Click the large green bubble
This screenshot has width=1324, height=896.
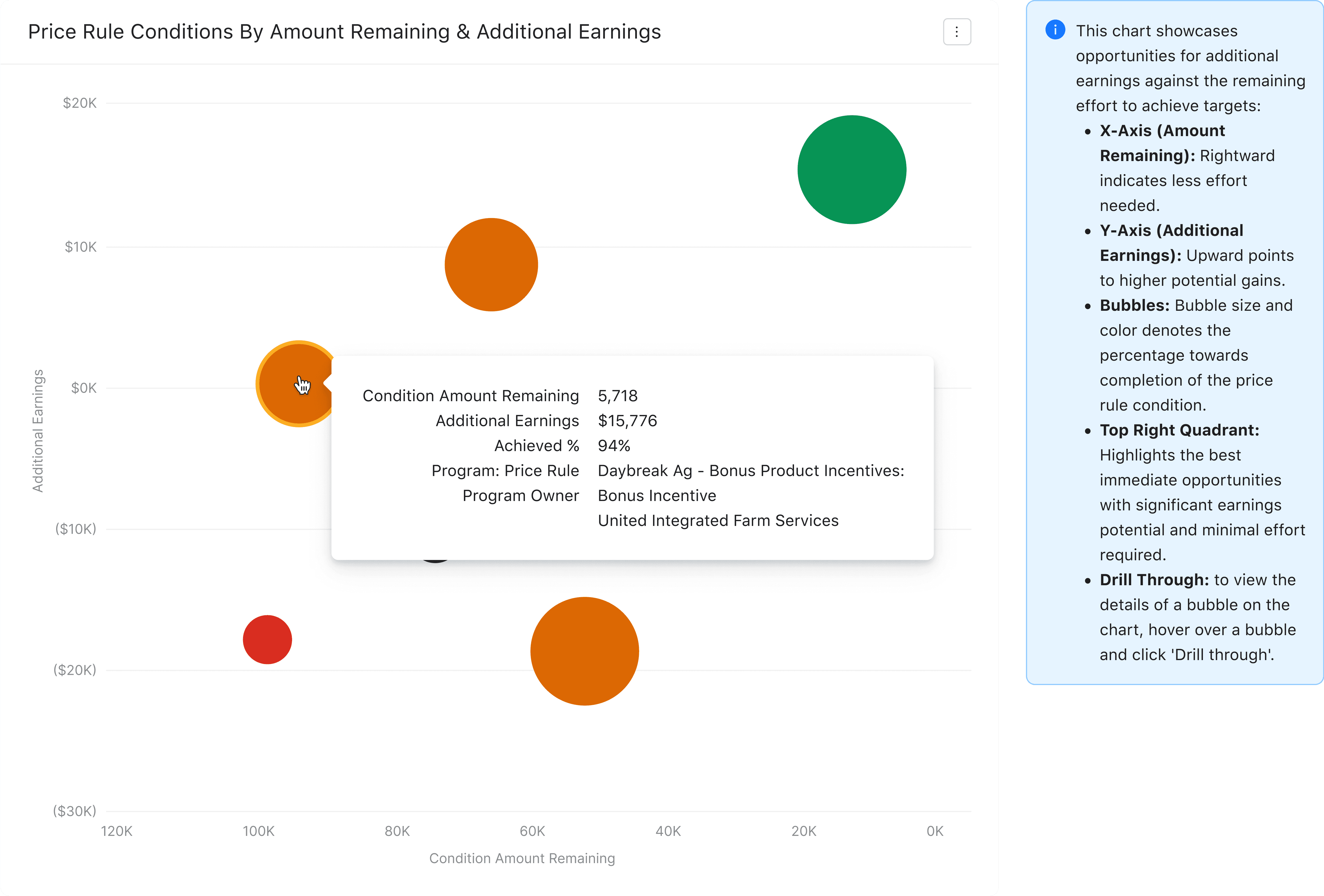pyautogui.click(x=851, y=170)
